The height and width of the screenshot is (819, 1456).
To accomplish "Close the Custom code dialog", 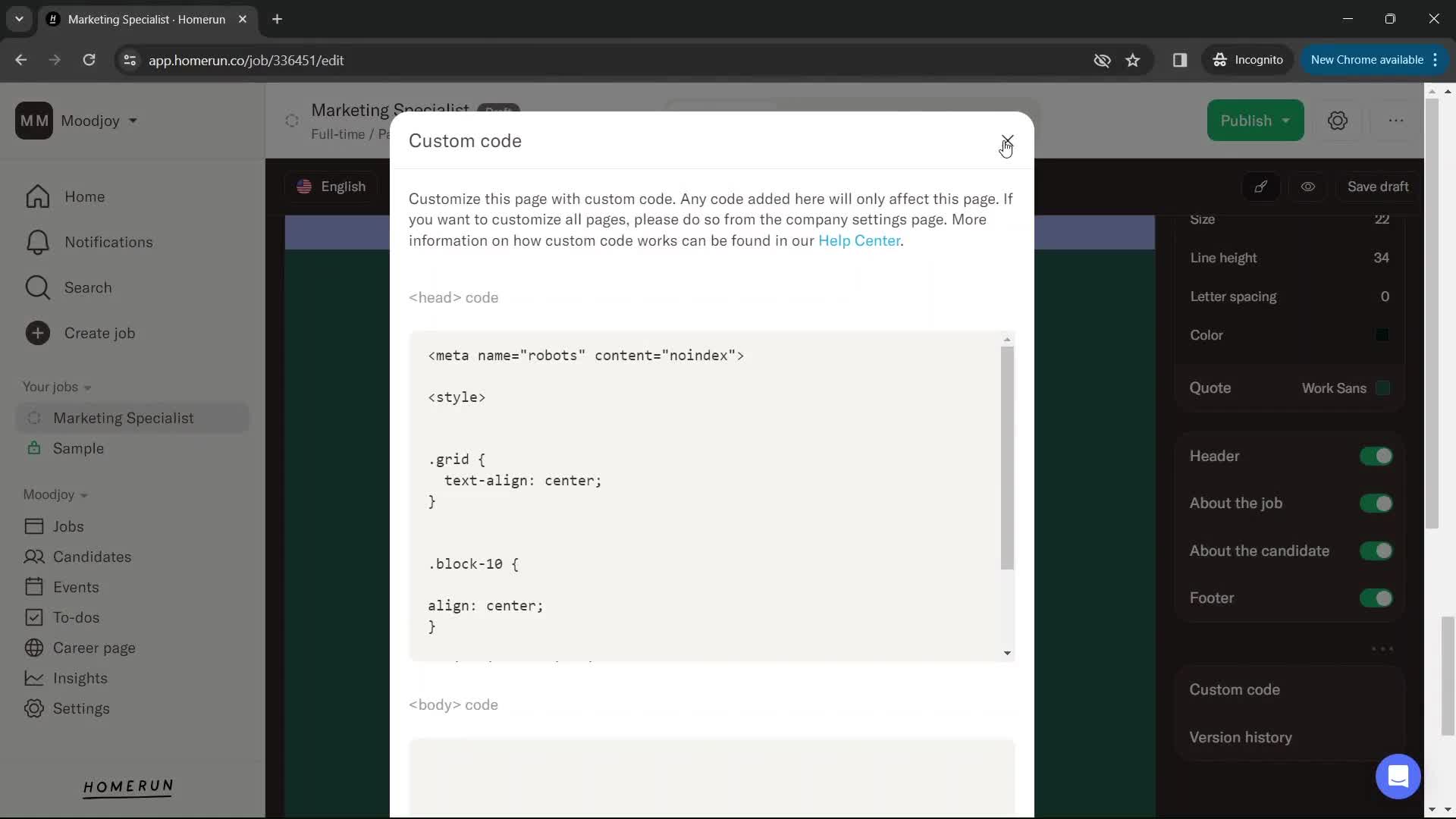I will click(x=1007, y=141).
